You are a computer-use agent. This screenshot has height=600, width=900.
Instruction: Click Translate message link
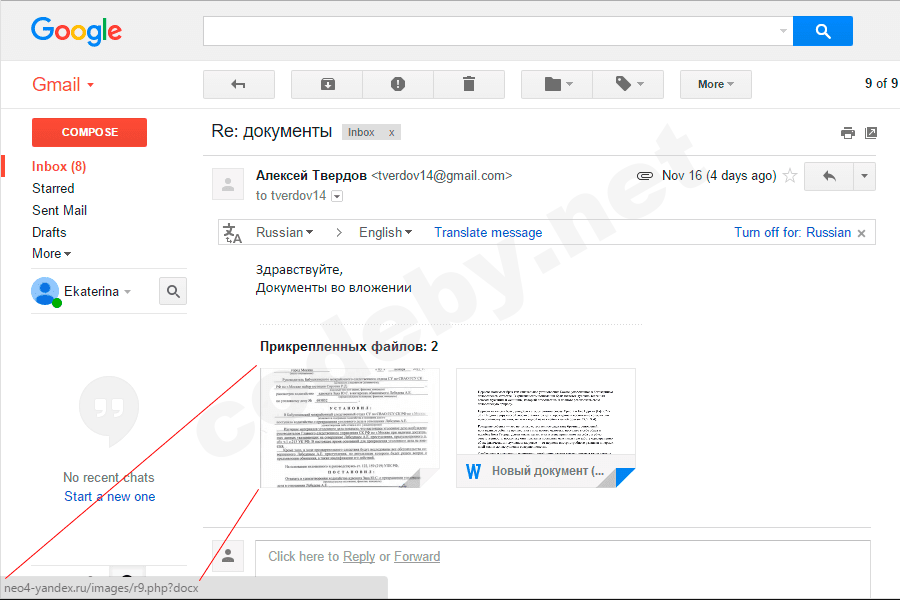pos(488,233)
